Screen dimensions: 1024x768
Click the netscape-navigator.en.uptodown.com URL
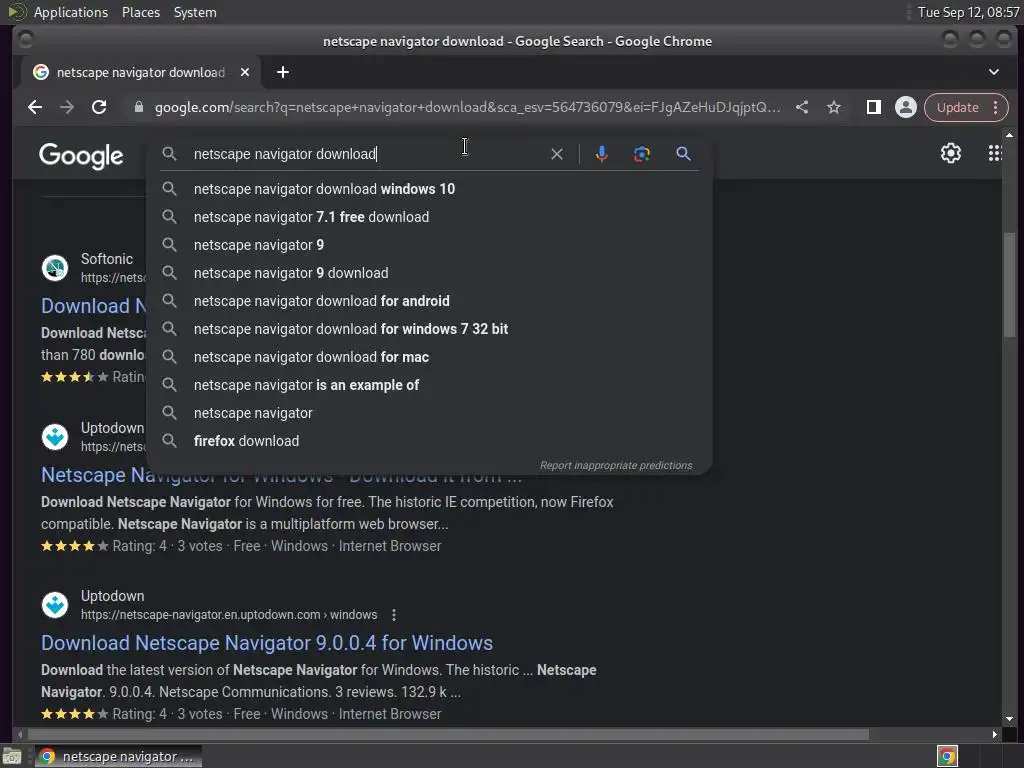pyautogui.click(x=229, y=615)
